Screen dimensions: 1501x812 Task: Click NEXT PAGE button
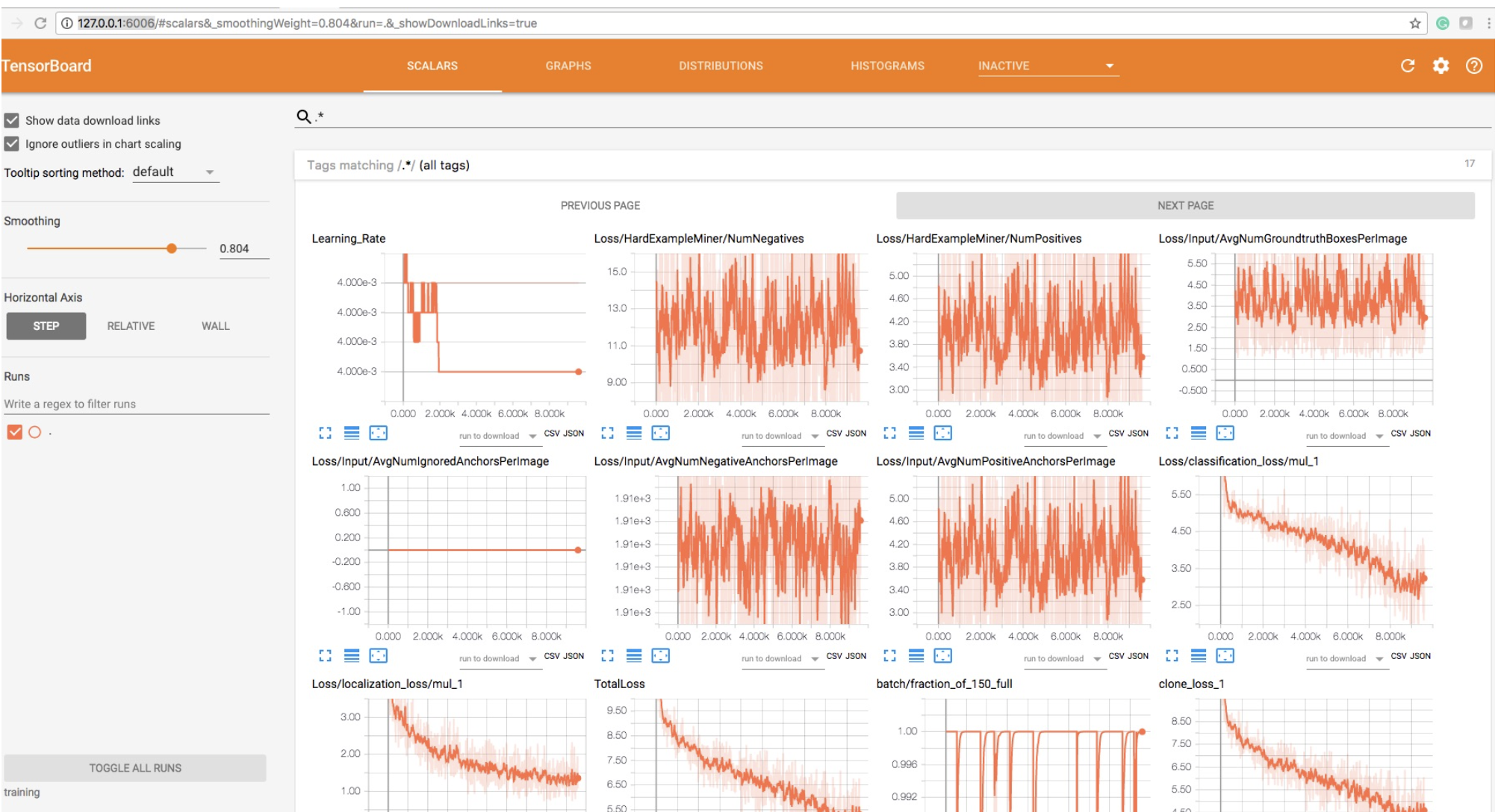click(x=1185, y=205)
